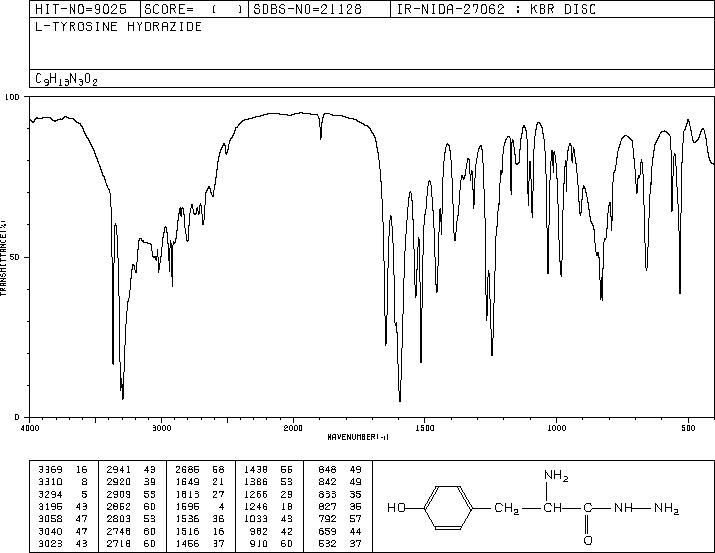The image size is (715, 553).
Task: Click the 500 wavenumber axis label
Action: click(688, 428)
